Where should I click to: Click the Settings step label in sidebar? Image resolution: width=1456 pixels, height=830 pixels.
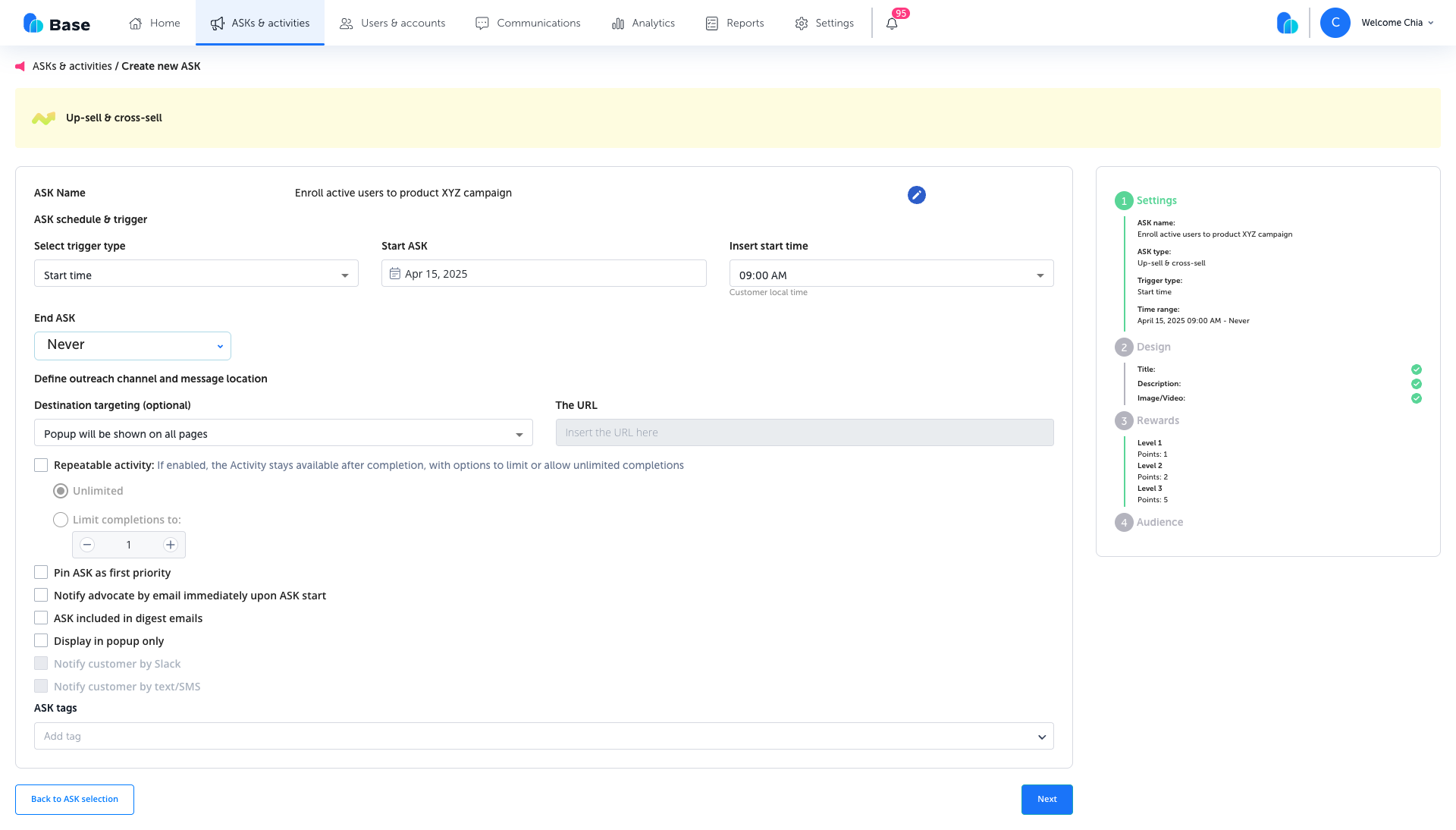(1156, 201)
